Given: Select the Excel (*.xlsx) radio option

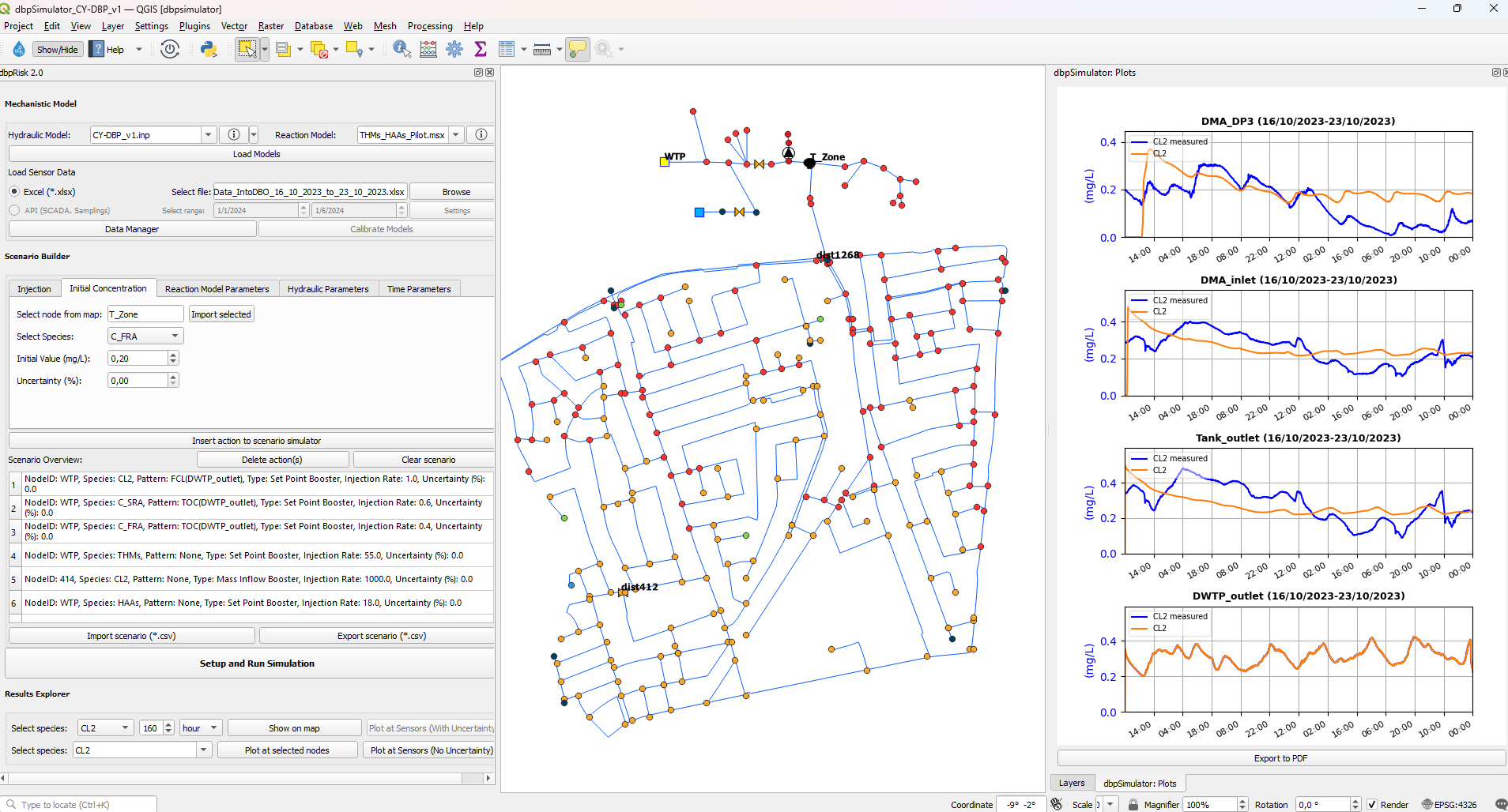Looking at the screenshot, I should pyautogui.click(x=14, y=191).
